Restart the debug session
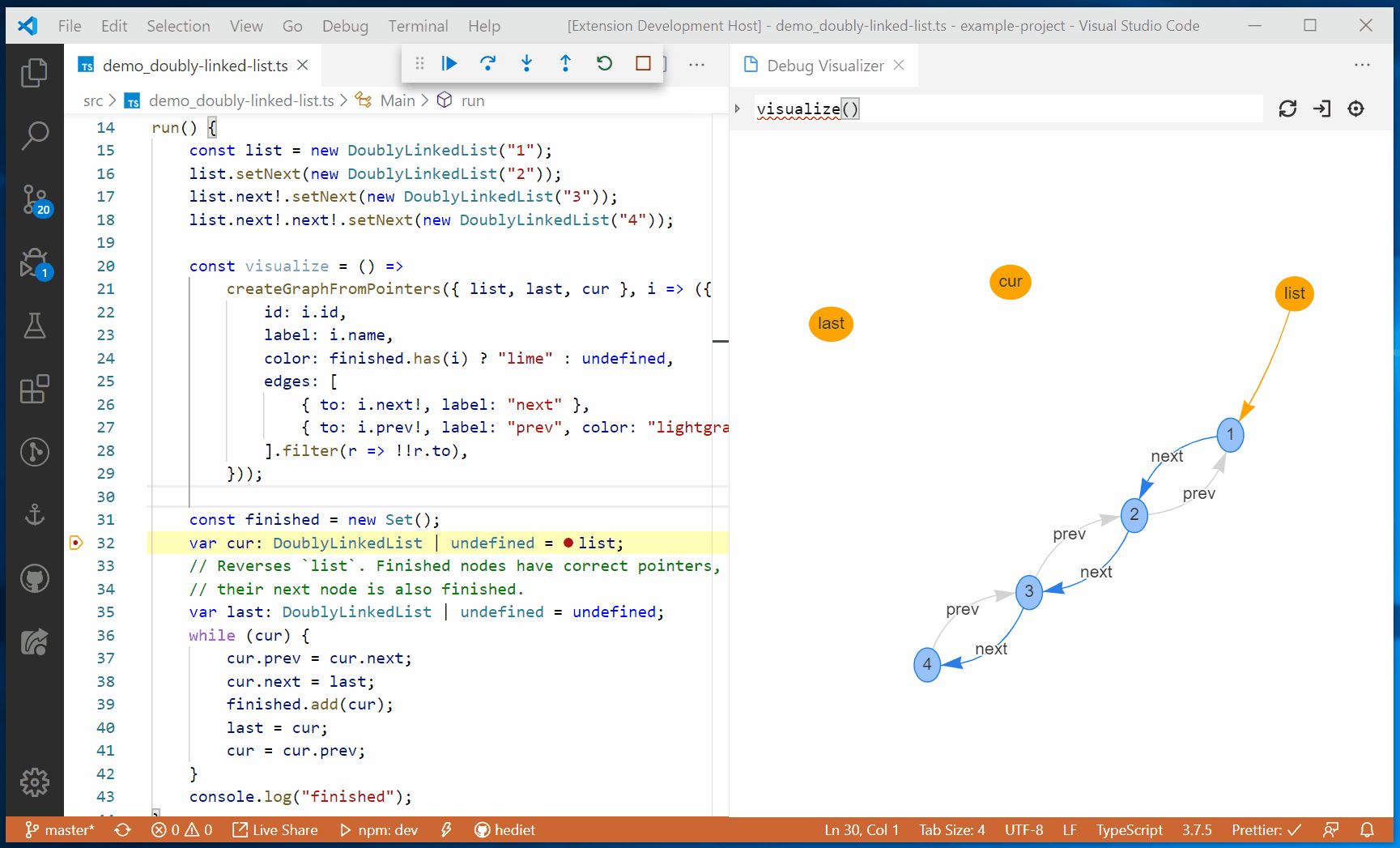This screenshot has height=848, width=1400. (x=604, y=63)
